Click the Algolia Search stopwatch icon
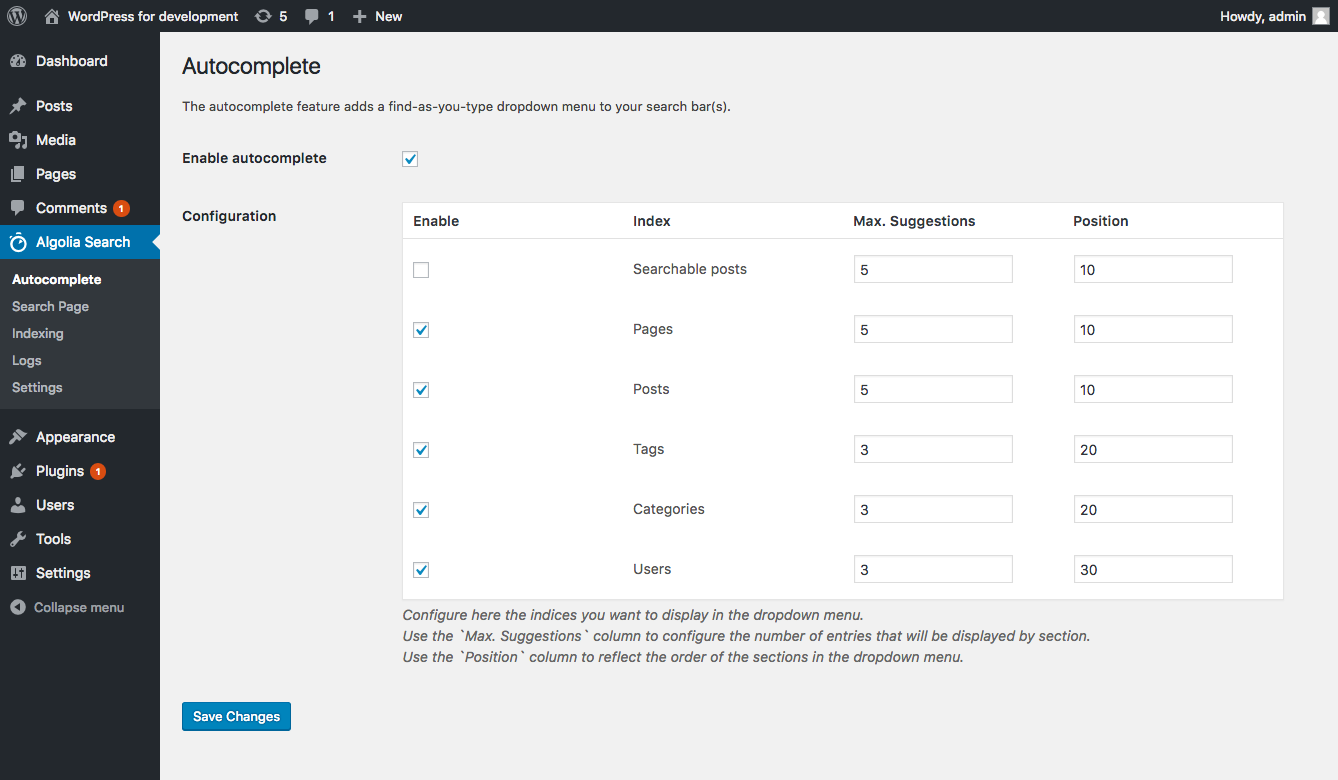This screenshot has height=780, width=1338. [18, 242]
